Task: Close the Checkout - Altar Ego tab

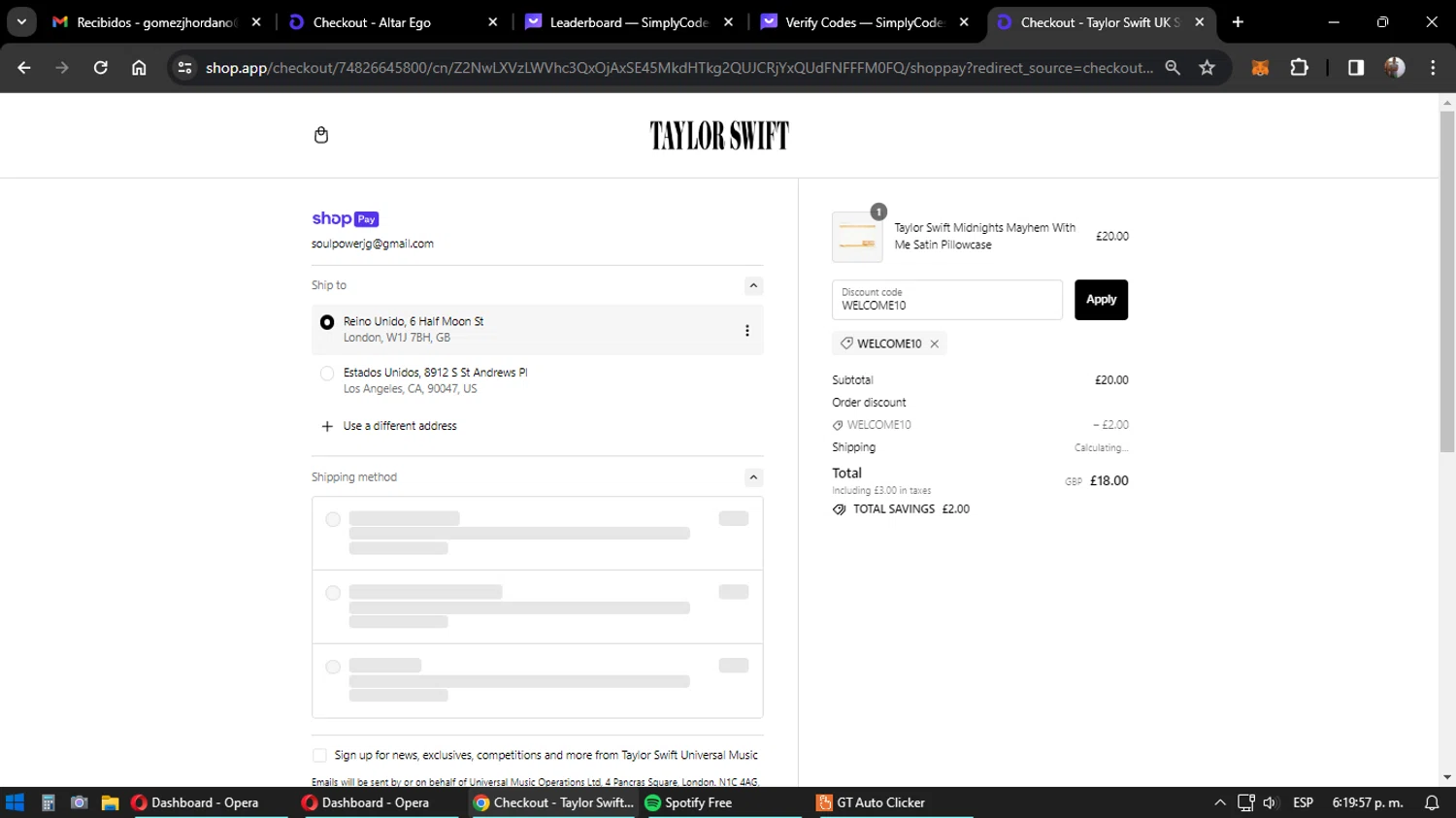Action: tap(492, 22)
